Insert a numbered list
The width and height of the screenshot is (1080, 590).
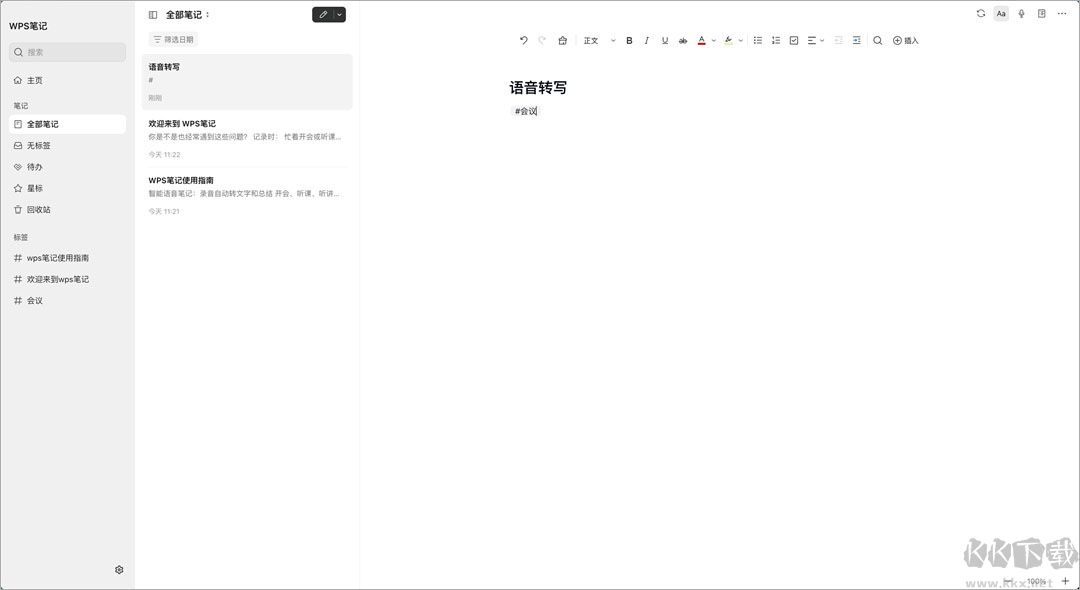point(776,40)
